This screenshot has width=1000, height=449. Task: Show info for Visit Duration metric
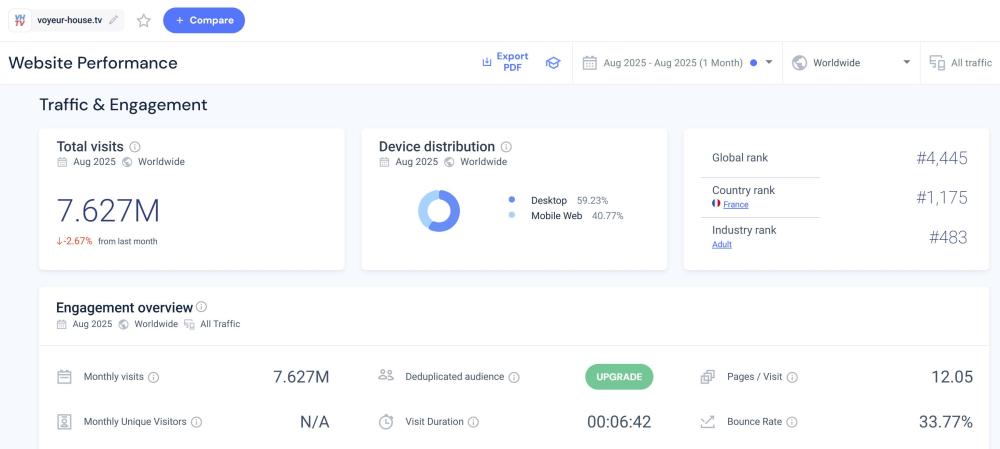tap(473, 422)
